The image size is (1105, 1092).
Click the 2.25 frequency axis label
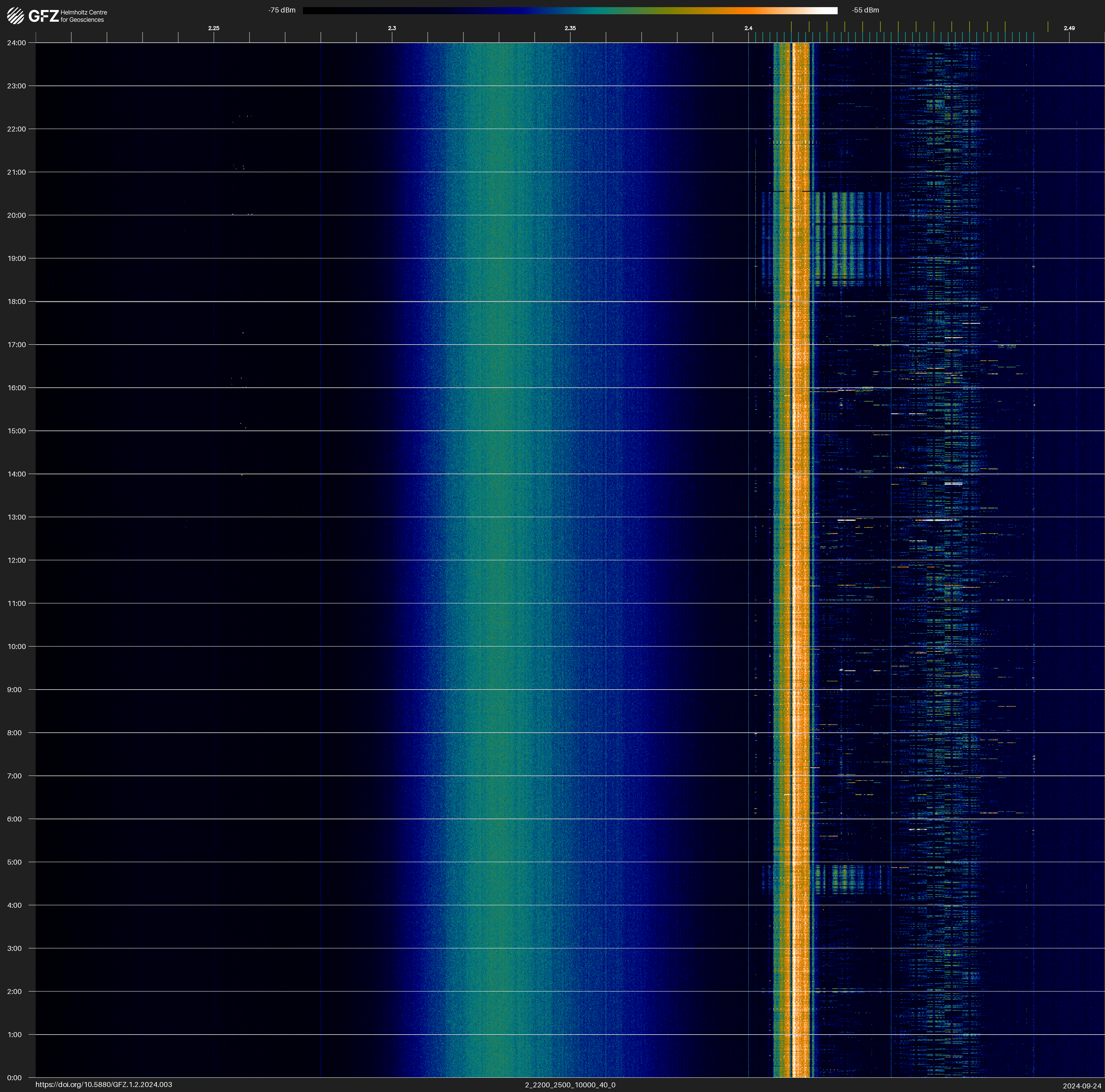point(213,28)
